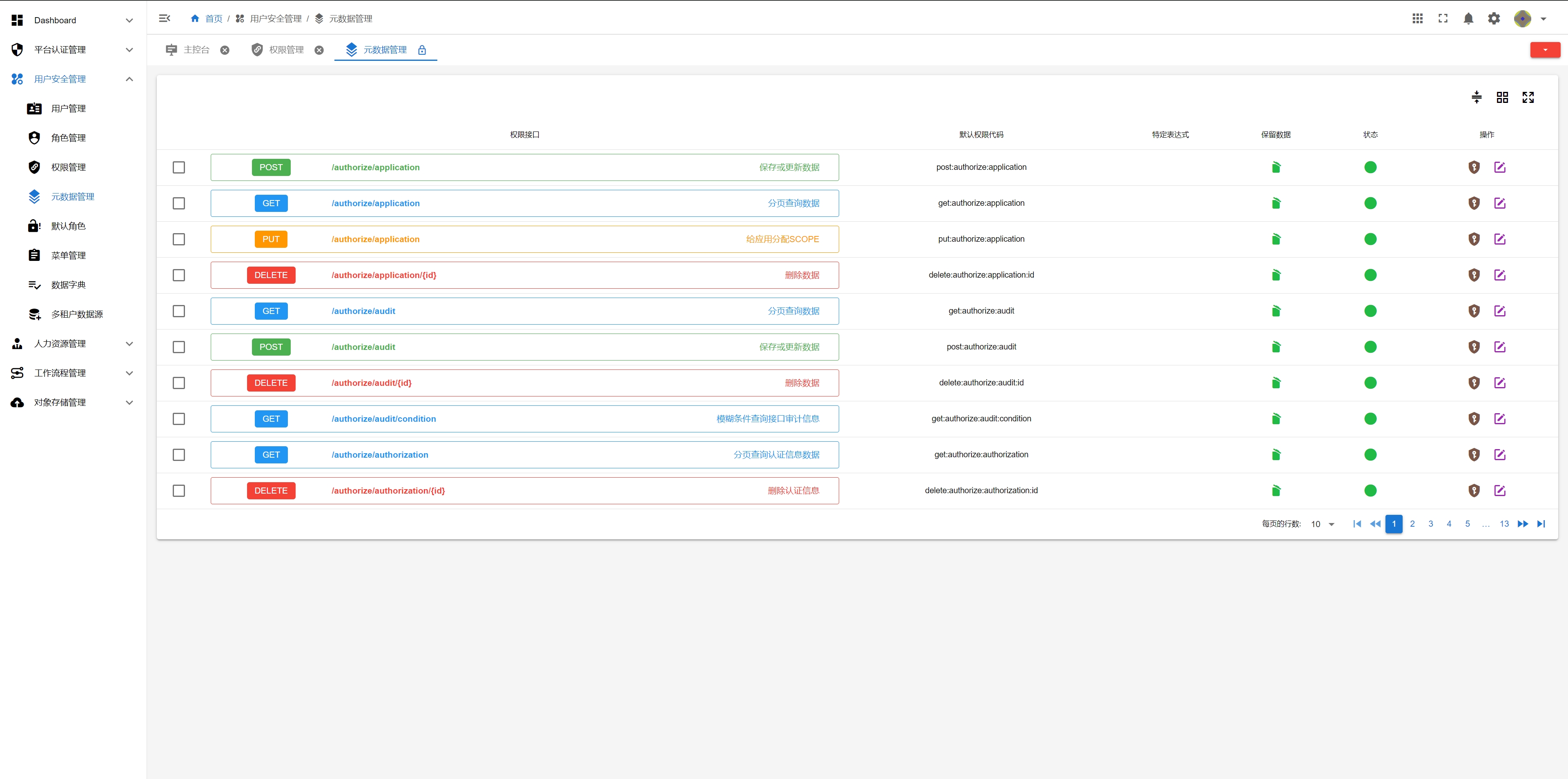Click green status dot for get:authorize:authorization
Screen dimensions: 1568x779
tap(1370, 454)
